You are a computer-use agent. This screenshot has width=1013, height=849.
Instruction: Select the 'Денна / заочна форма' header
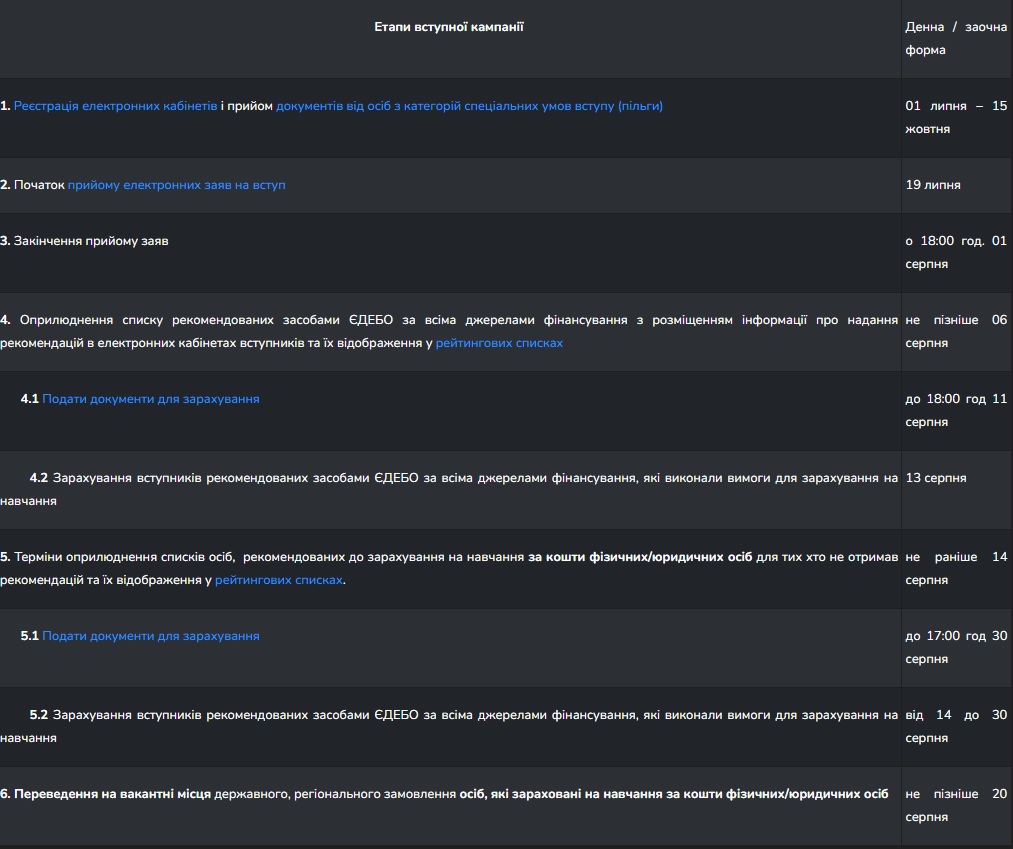(956, 39)
